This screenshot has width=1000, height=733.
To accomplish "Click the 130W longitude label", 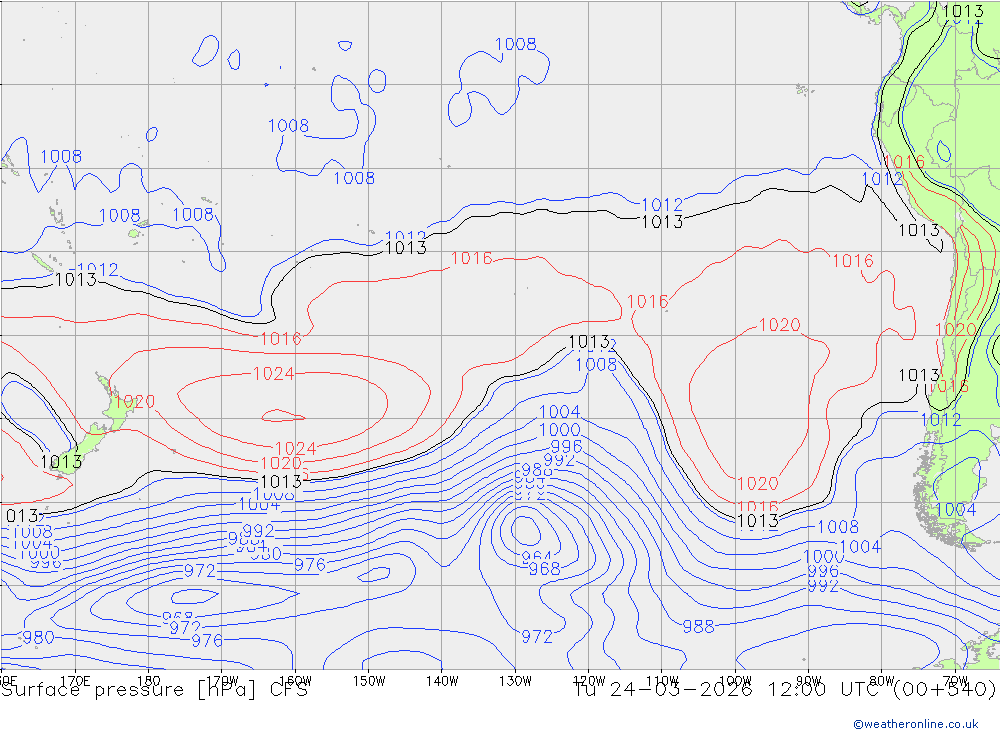I will pos(515,681).
